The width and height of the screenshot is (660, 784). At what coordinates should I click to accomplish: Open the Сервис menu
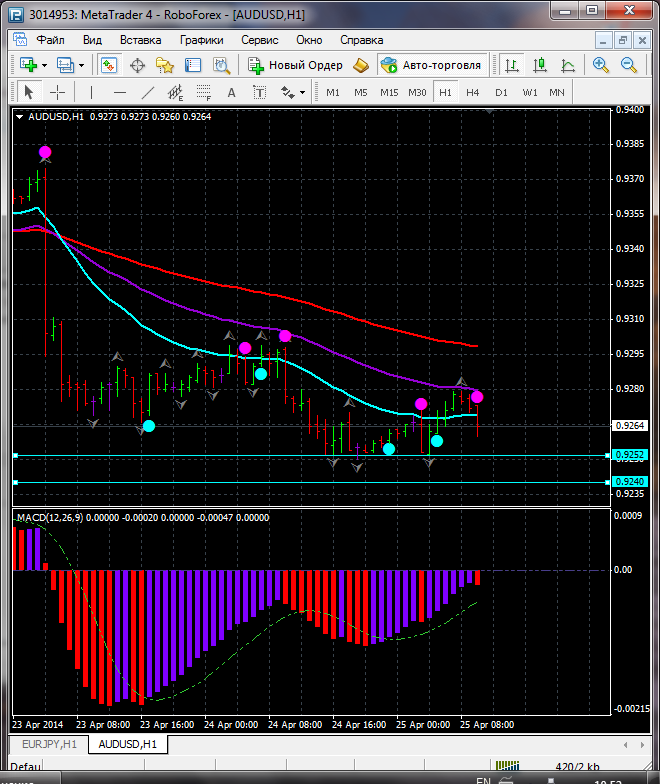coord(260,40)
